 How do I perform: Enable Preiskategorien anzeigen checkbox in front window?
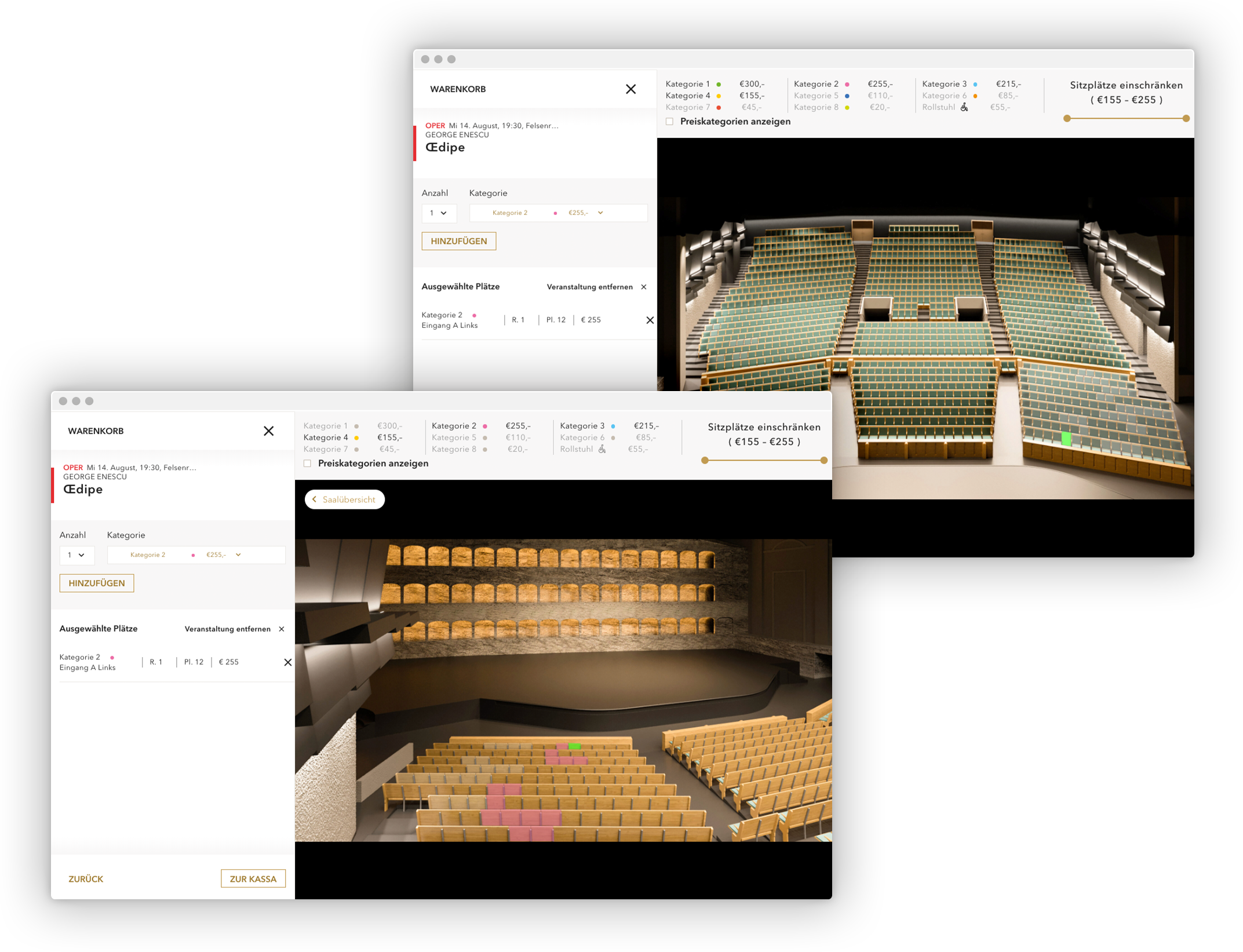tap(308, 464)
